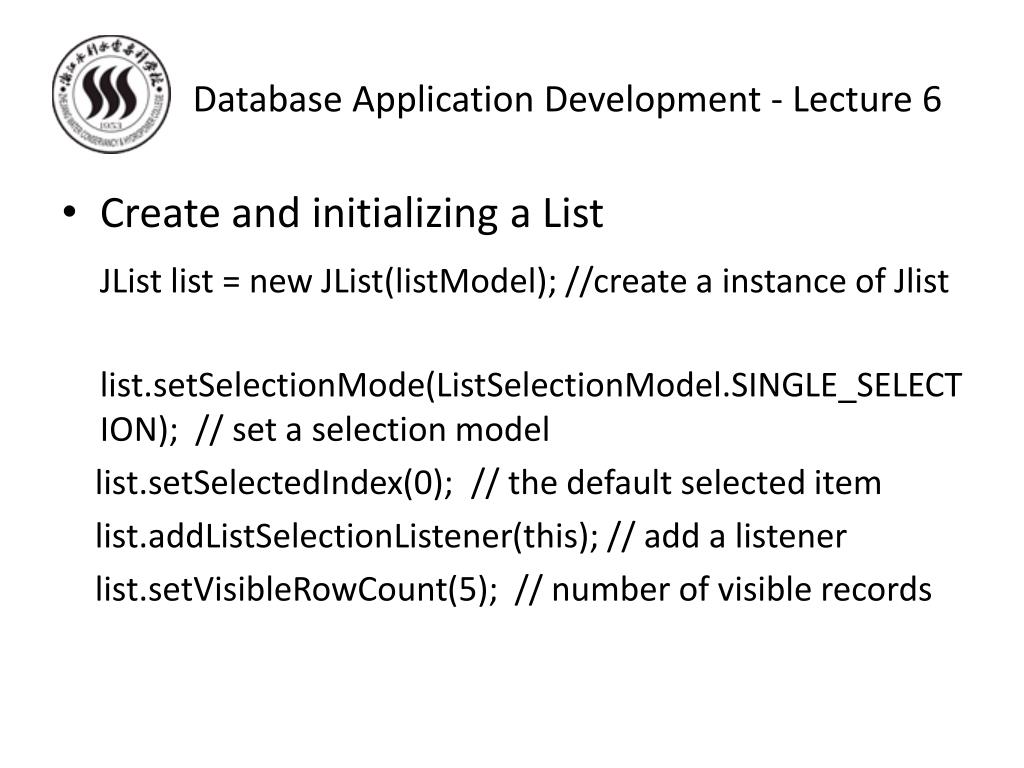Click the slide title mentioning Lecture 6
This screenshot has height=768, width=1024.
click(567, 100)
